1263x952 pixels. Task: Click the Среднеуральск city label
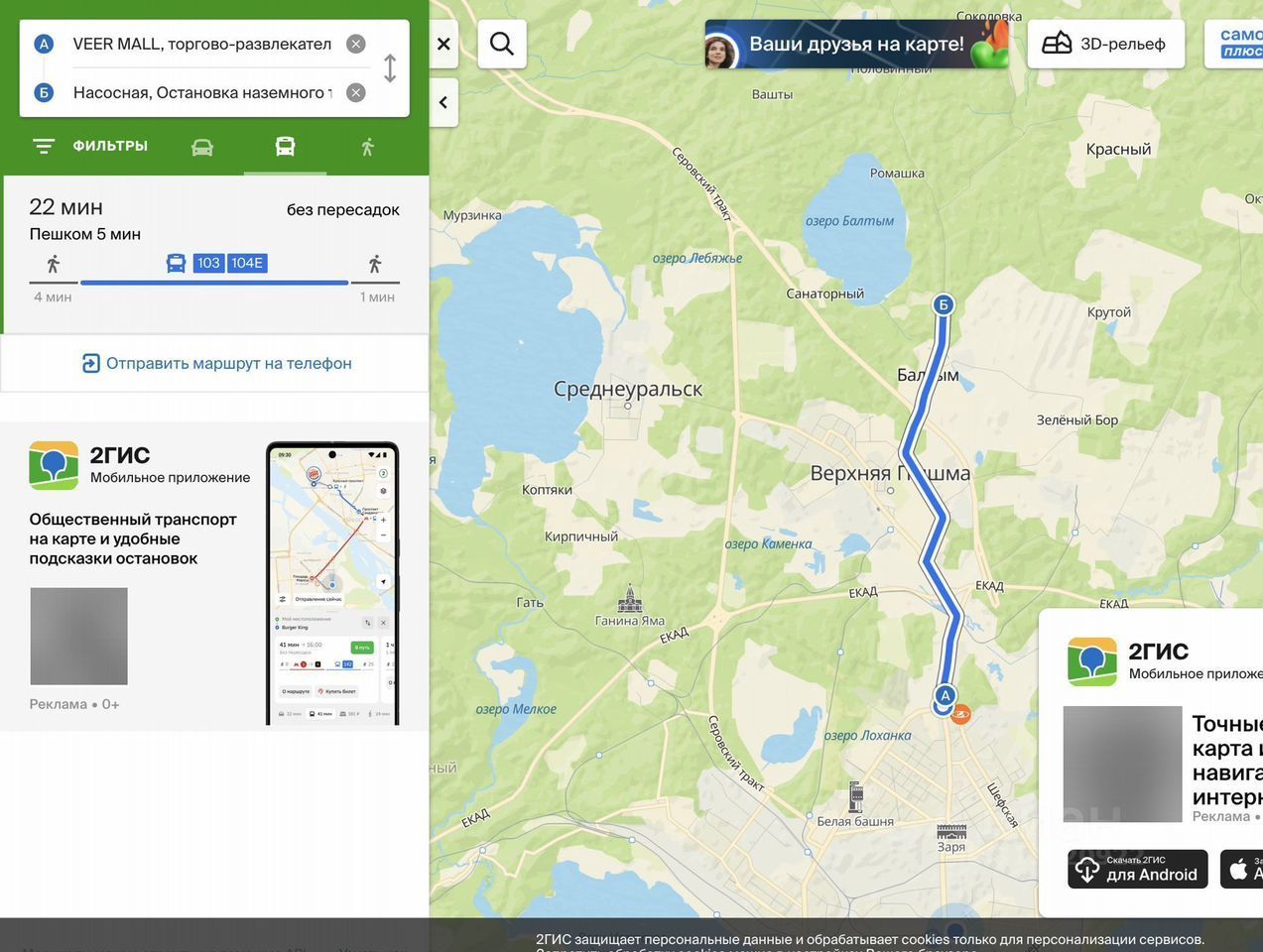coord(628,389)
